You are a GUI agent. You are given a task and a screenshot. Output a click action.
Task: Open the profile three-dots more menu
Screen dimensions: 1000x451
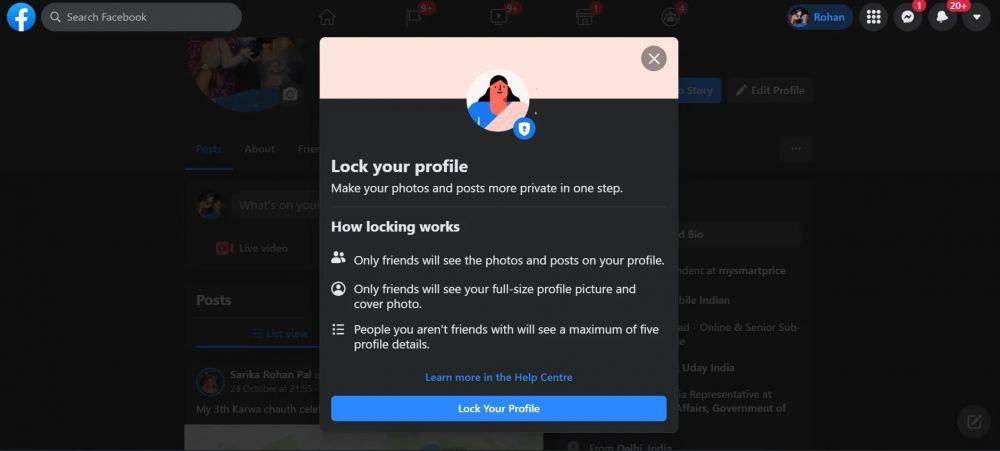tap(796, 149)
